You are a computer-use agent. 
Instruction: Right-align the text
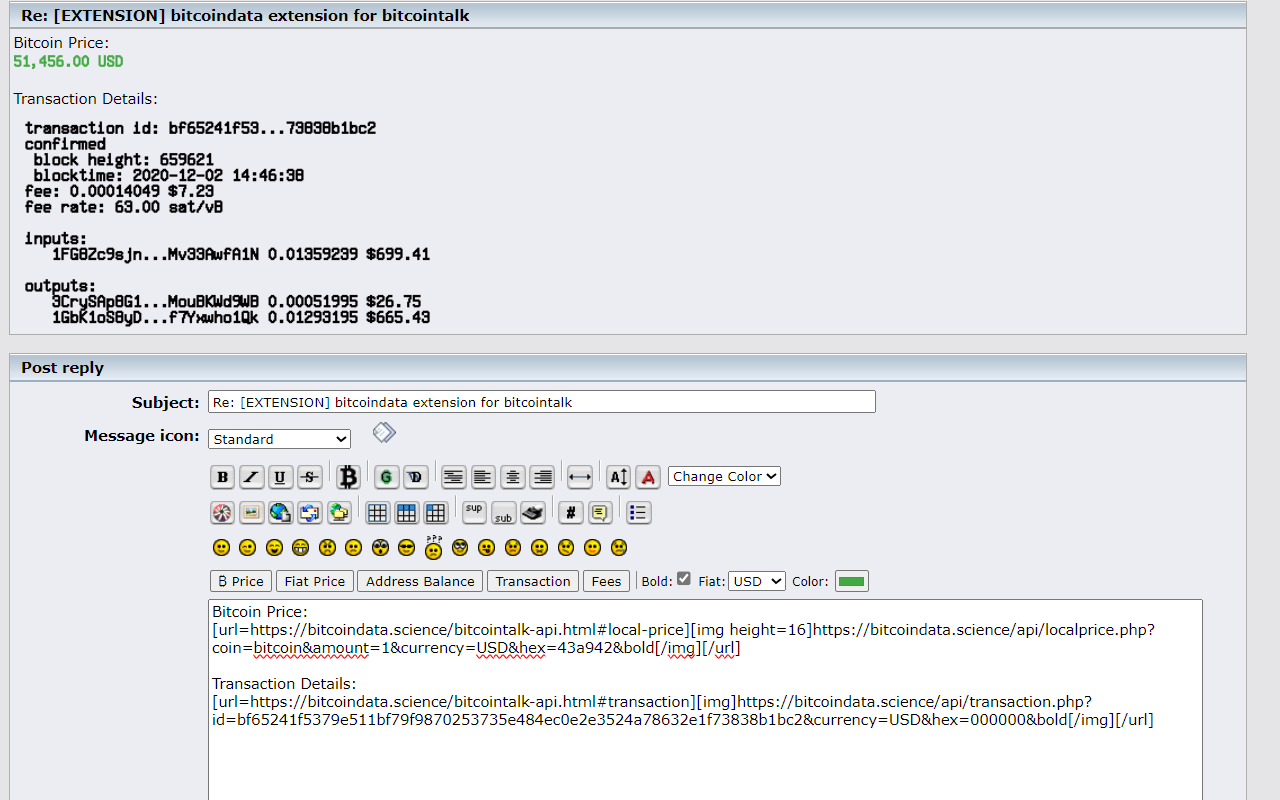(x=542, y=477)
